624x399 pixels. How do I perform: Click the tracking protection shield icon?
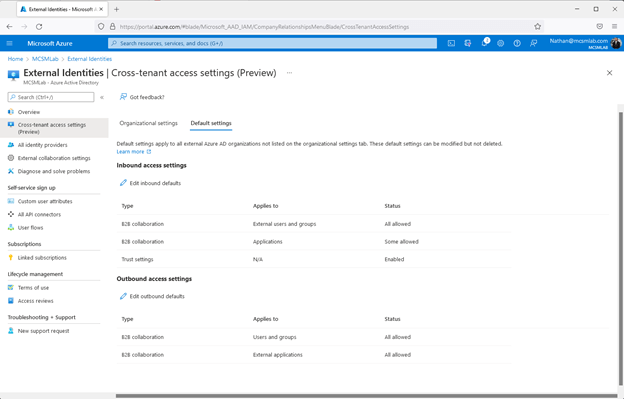[x=101, y=27]
